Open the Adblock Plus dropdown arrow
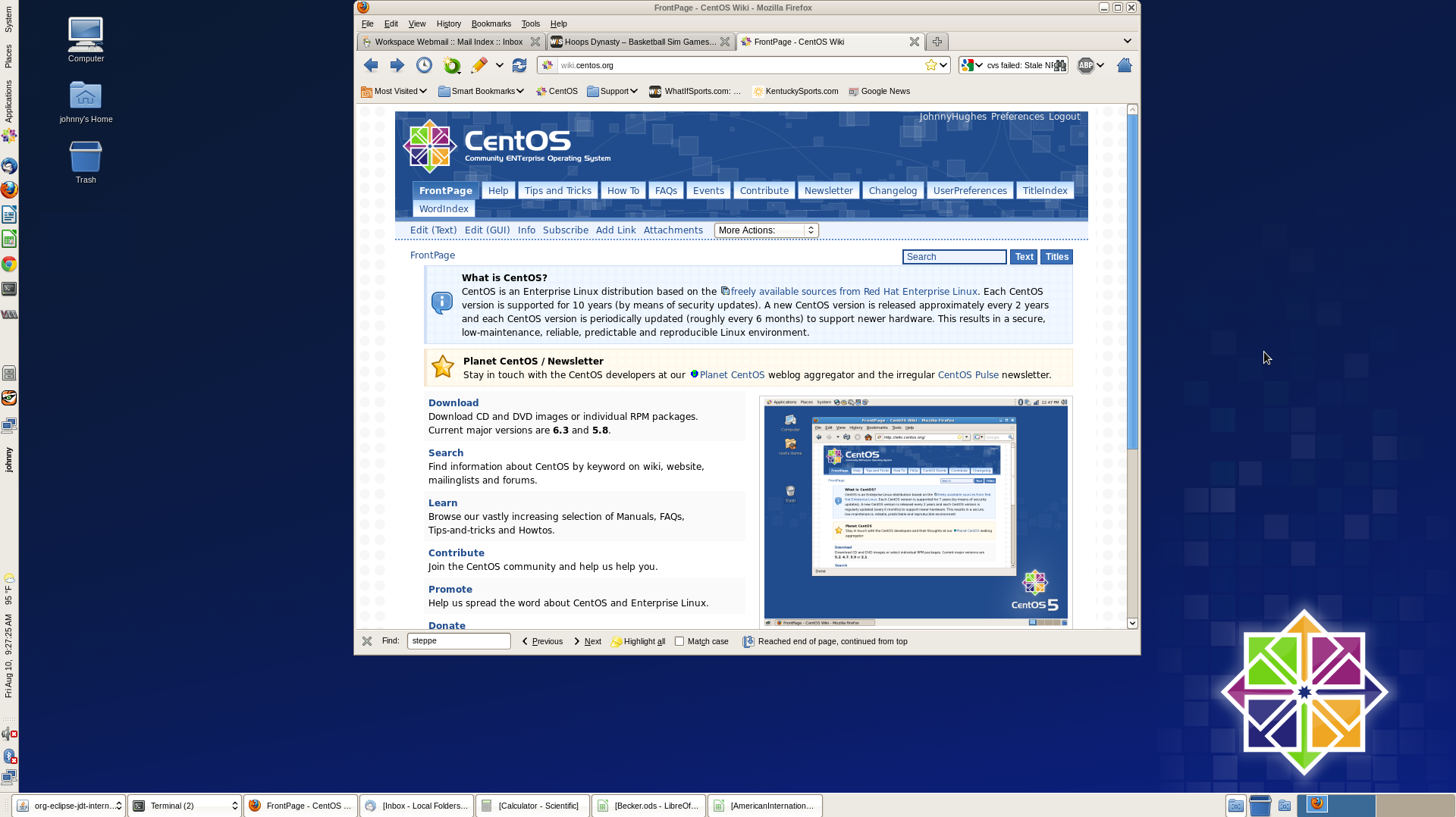This screenshot has width=1456, height=817. [x=1100, y=65]
